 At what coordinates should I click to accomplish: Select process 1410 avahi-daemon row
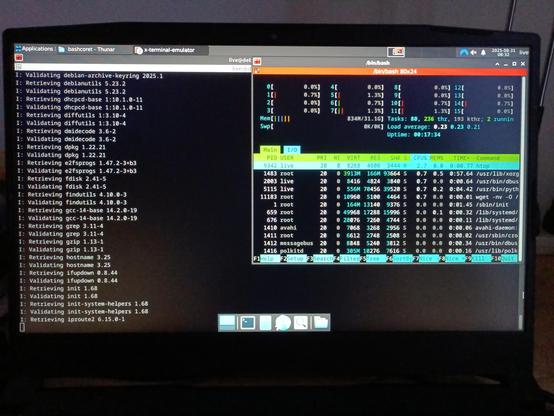(386, 228)
